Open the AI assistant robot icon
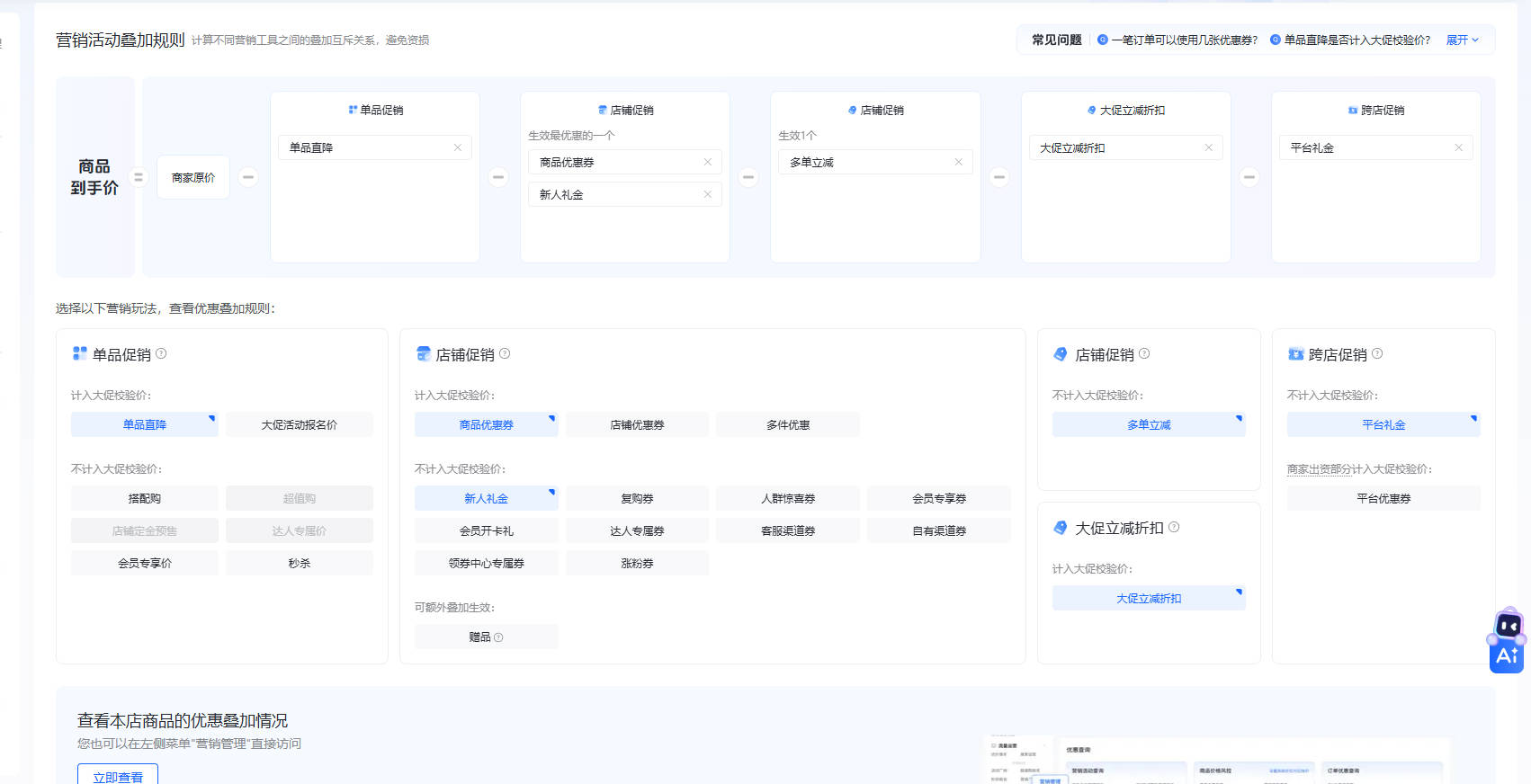Image resolution: width=1531 pixels, height=784 pixels. [x=1507, y=640]
